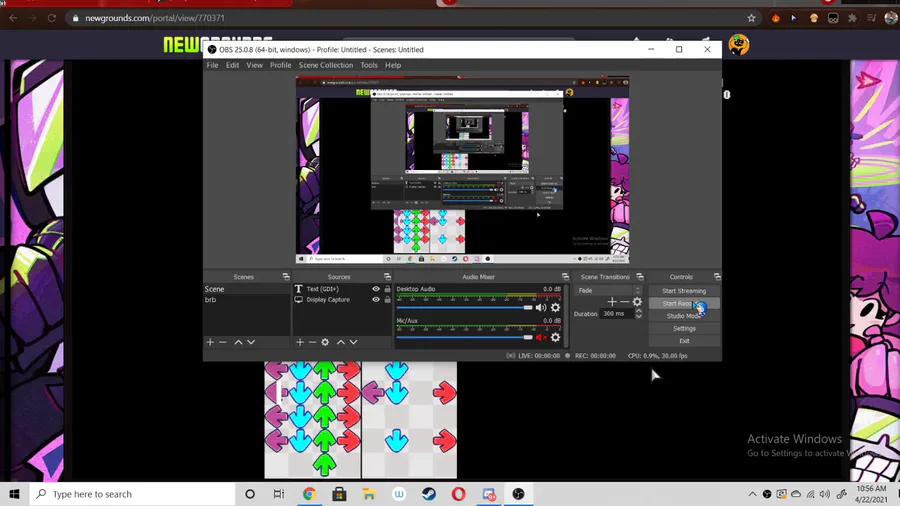Click Exit button in Controls
Image resolution: width=900 pixels, height=506 pixels.
pyautogui.click(x=684, y=341)
